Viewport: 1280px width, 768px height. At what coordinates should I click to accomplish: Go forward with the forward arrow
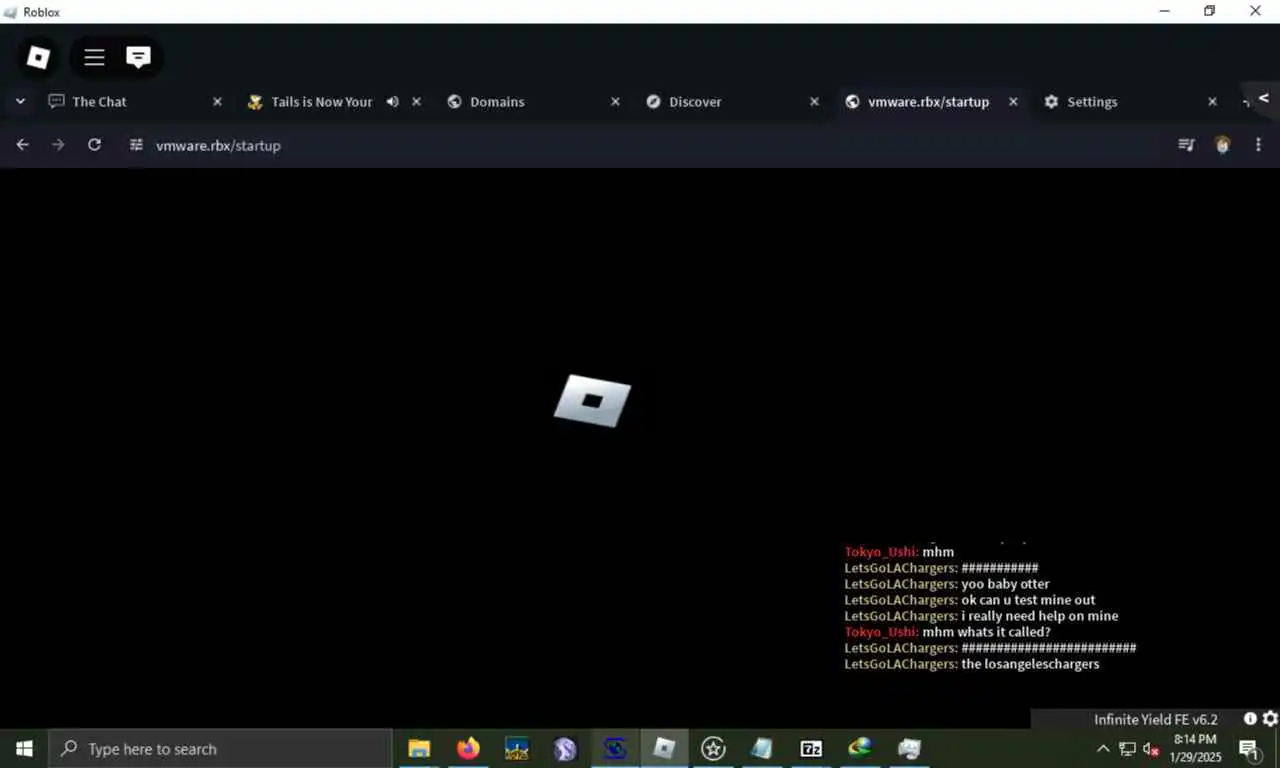pos(58,145)
